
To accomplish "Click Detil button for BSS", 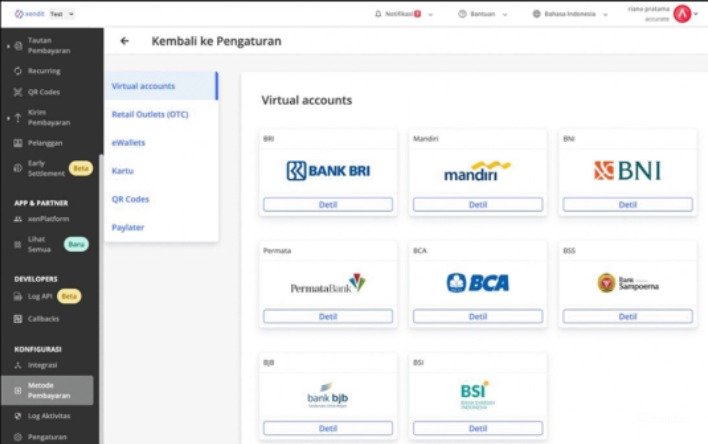I will [628, 316].
